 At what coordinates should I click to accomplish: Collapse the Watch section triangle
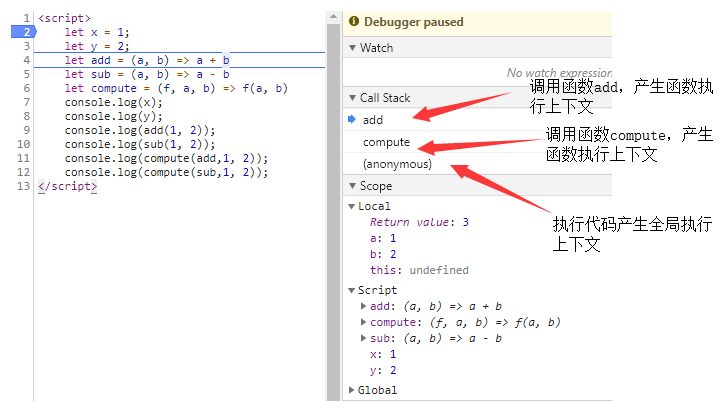click(352, 48)
